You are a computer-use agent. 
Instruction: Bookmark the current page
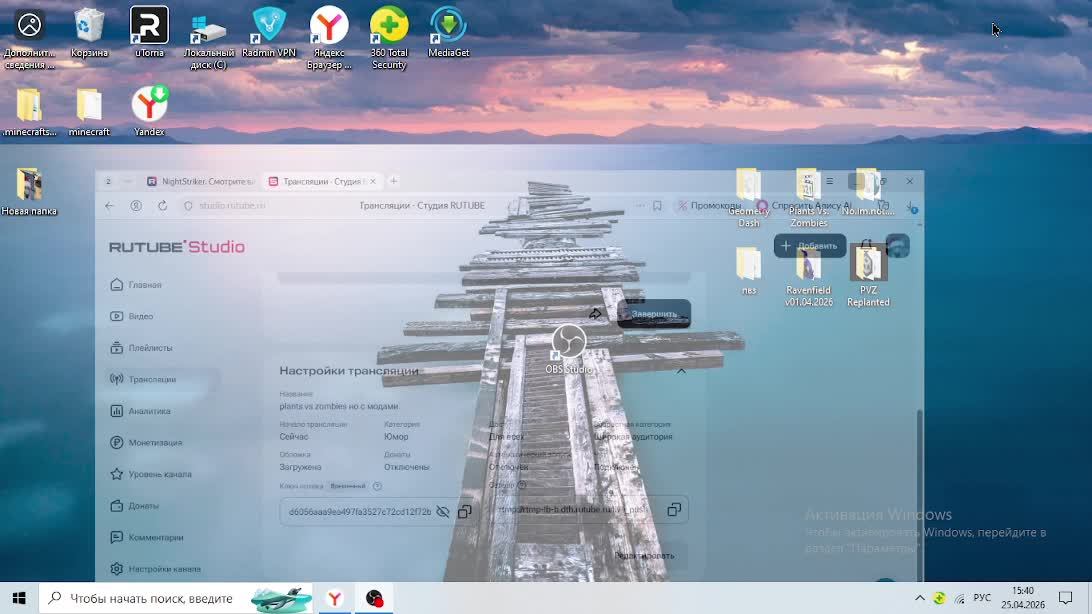pyautogui.click(x=657, y=206)
